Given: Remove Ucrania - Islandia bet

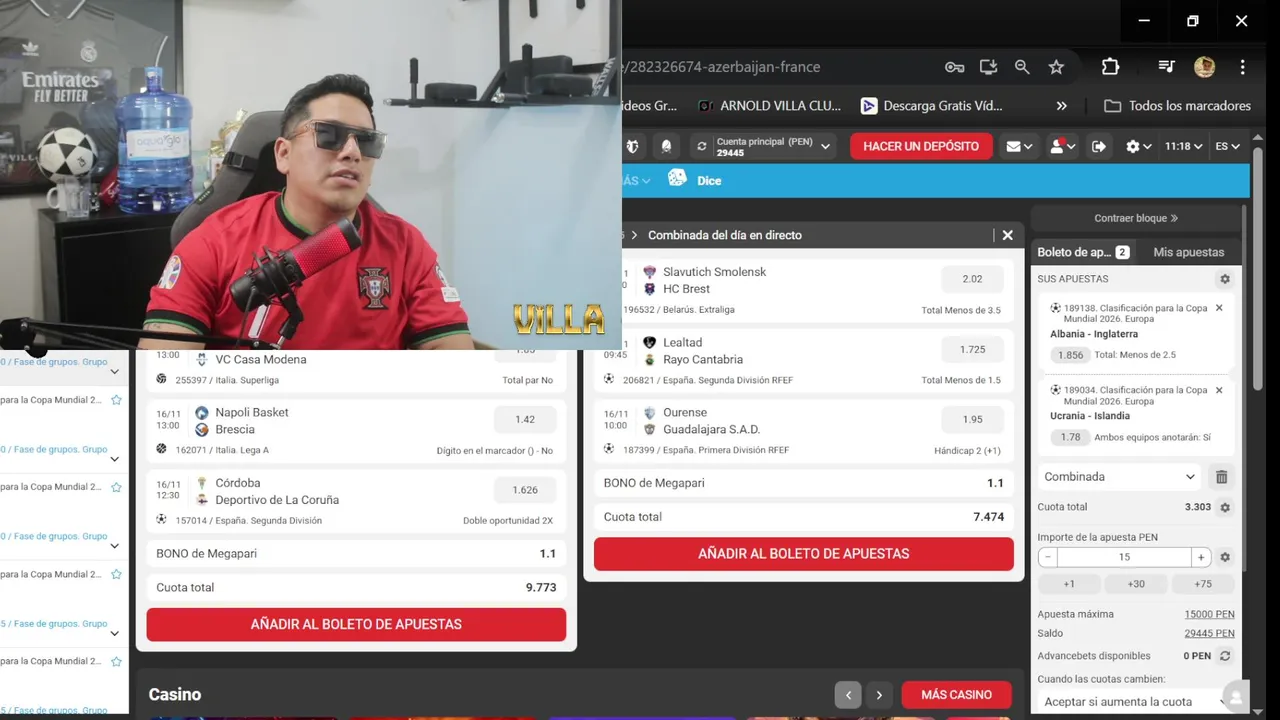Looking at the screenshot, I should (x=1219, y=390).
